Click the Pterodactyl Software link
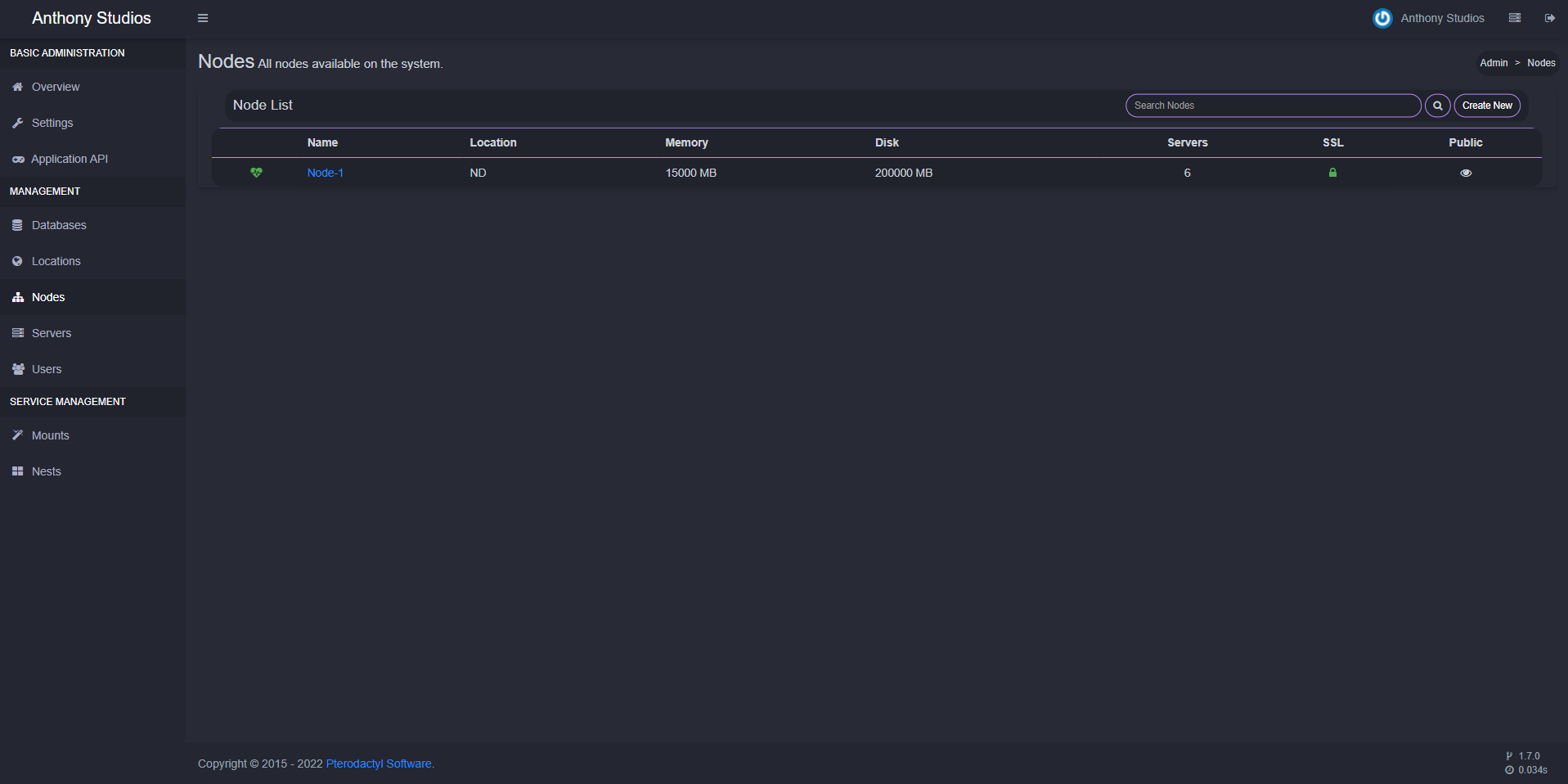Viewport: 1568px width, 784px height. point(379,764)
